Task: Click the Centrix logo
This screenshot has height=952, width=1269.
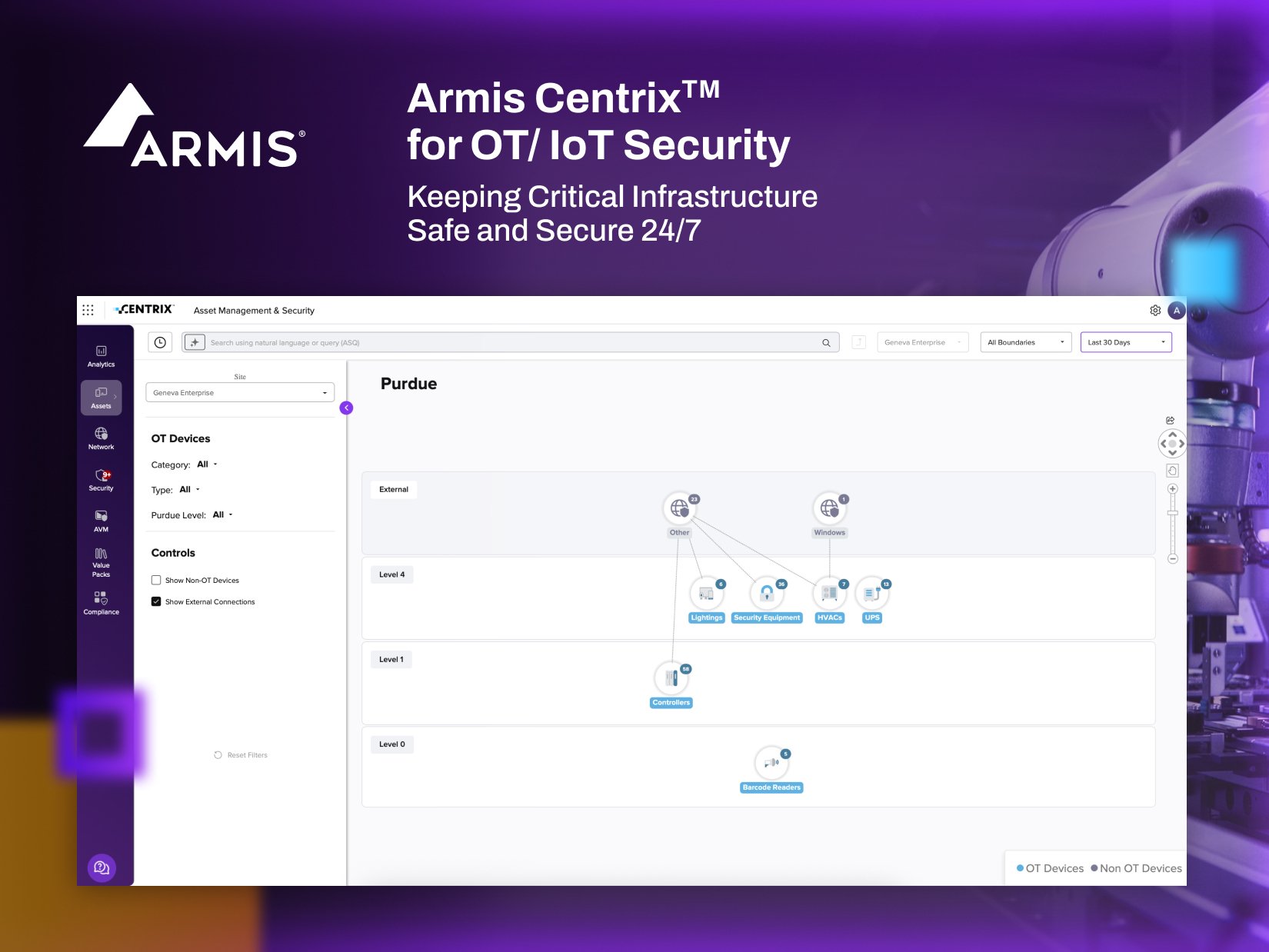Action: [144, 309]
